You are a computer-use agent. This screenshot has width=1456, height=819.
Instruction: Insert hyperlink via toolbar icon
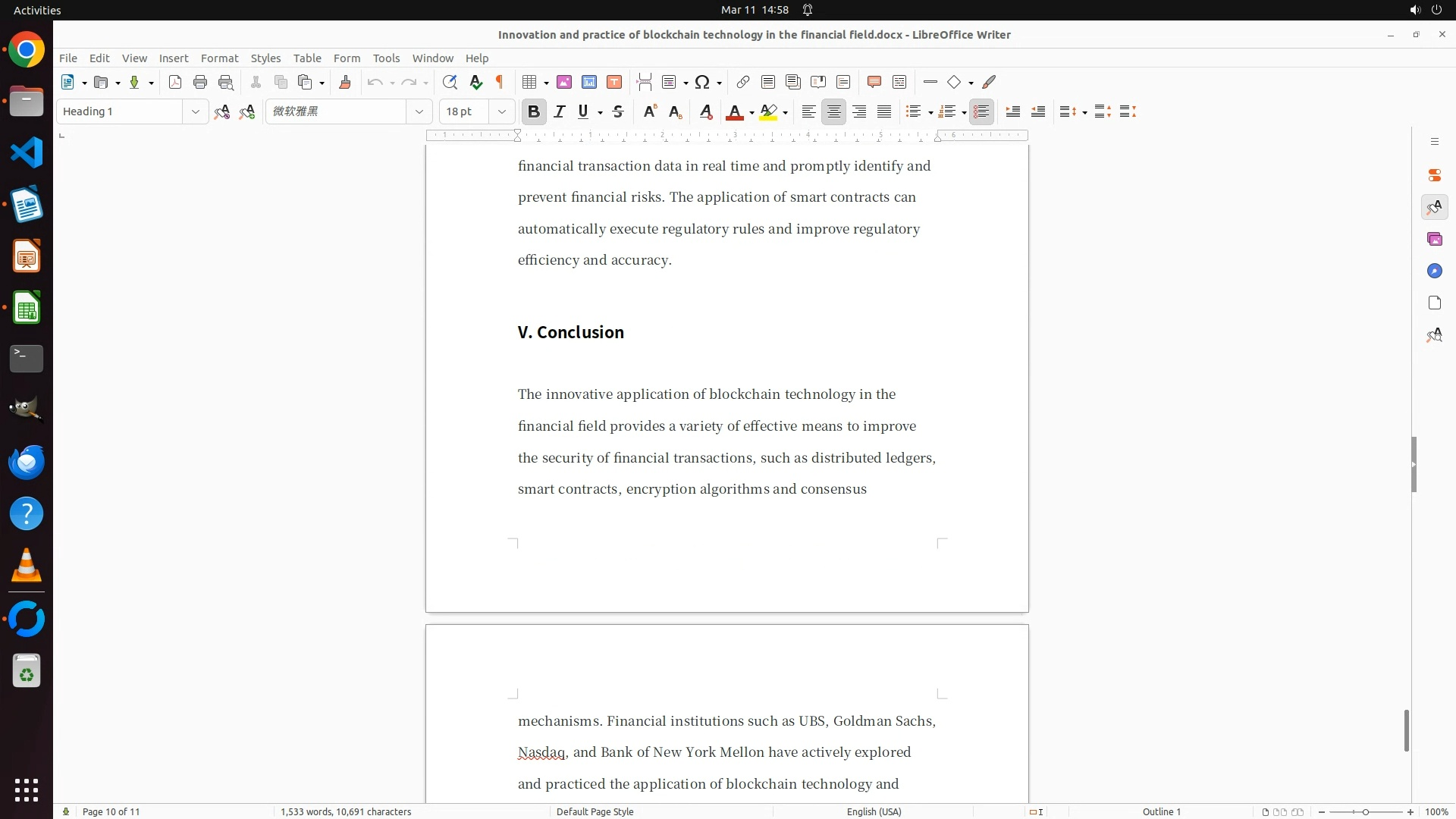(x=743, y=82)
